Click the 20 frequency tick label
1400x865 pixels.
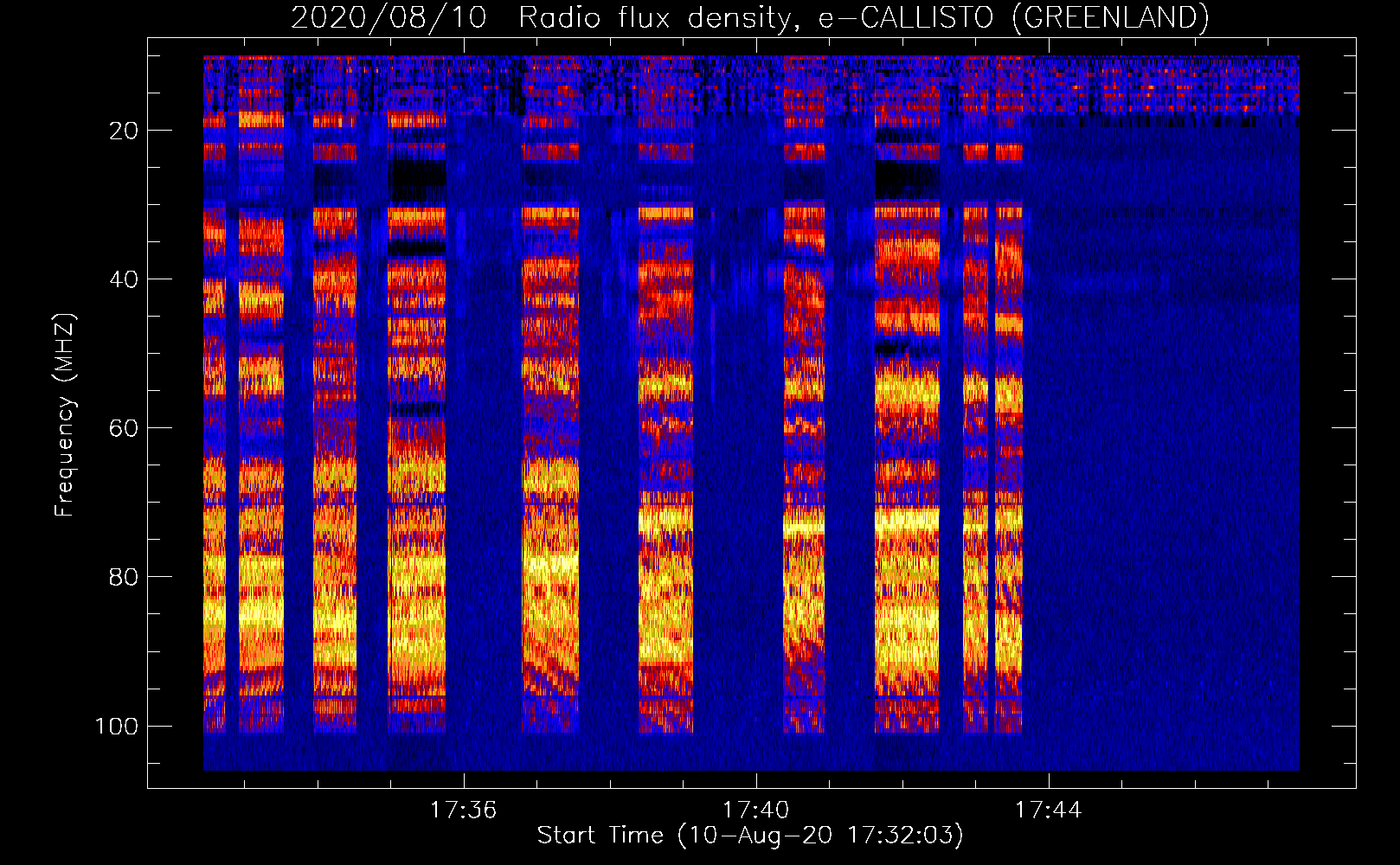124,131
